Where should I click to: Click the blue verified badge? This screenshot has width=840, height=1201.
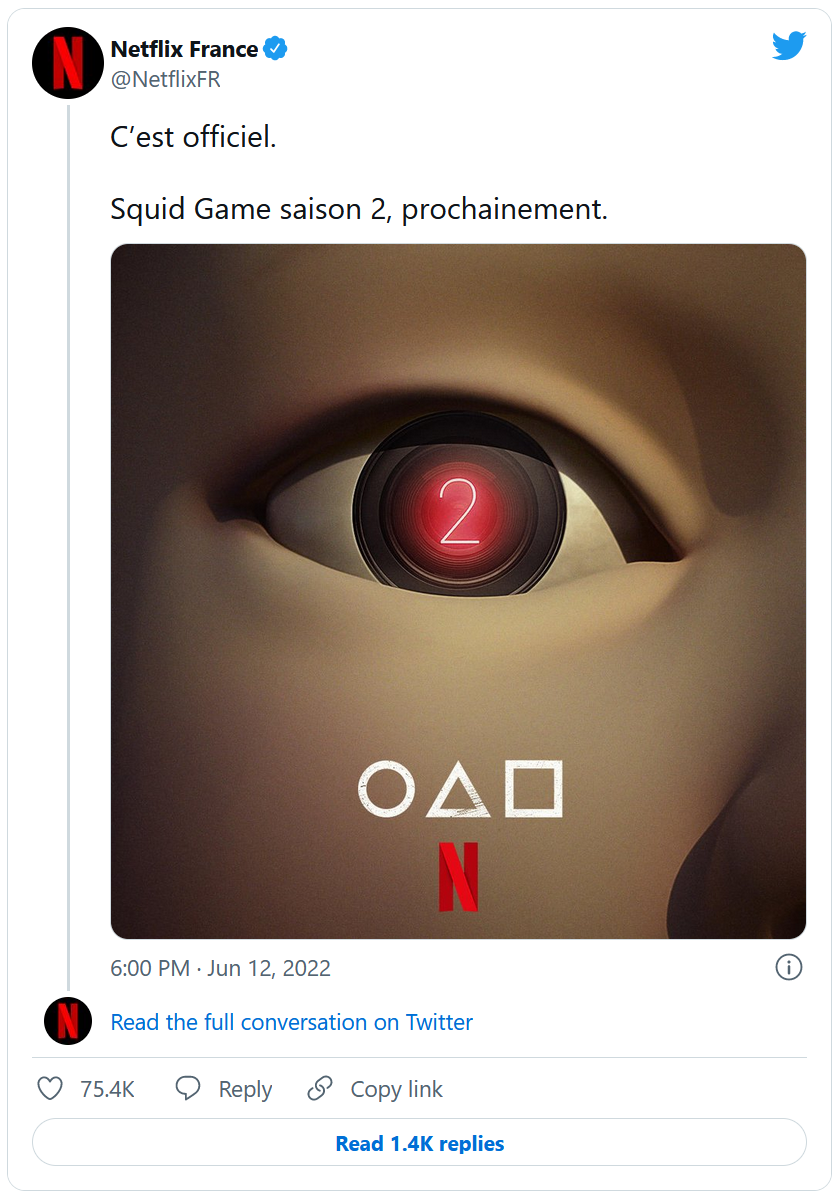pyautogui.click(x=276, y=49)
